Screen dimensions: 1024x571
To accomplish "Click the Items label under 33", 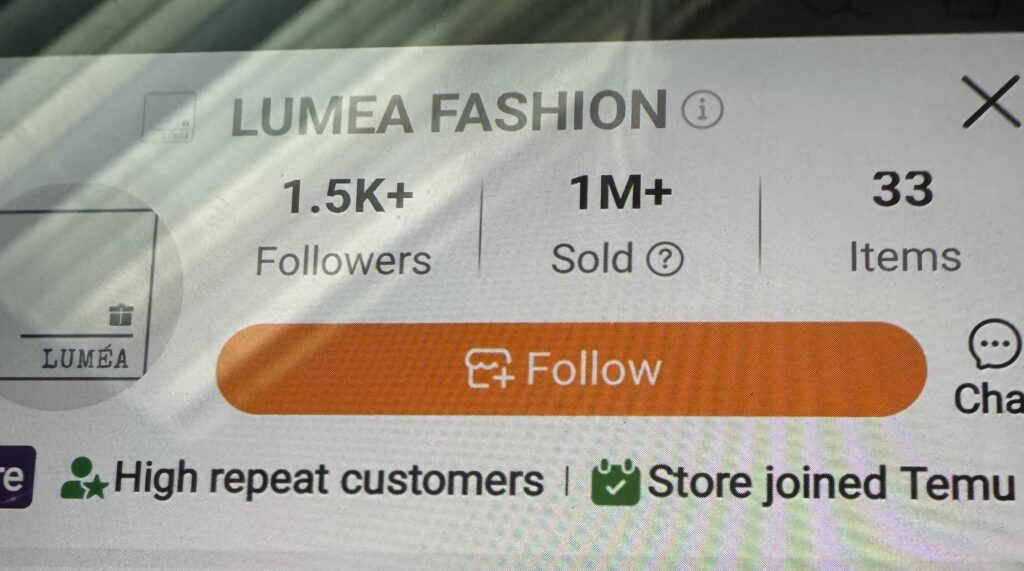I will coord(905,257).
